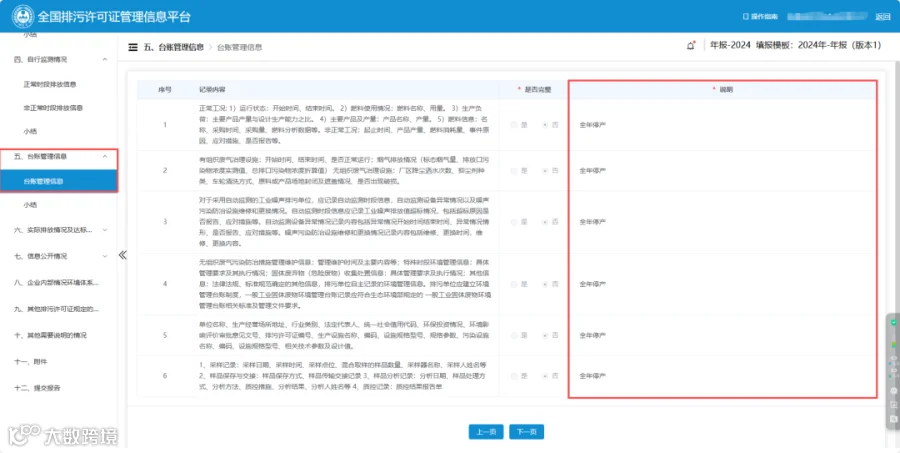Image resolution: width=900 pixels, height=453 pixels.
Task: Open the notification bell
Action: coord(690,45)
